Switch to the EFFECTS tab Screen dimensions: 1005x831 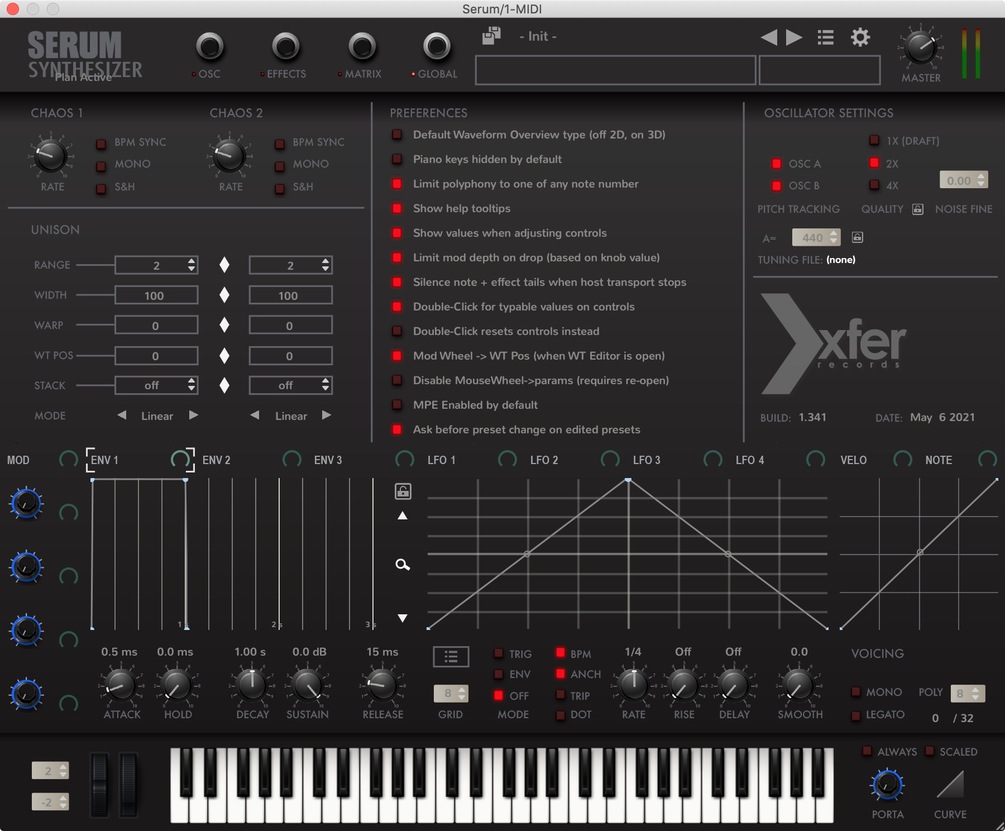click(285, 47)
